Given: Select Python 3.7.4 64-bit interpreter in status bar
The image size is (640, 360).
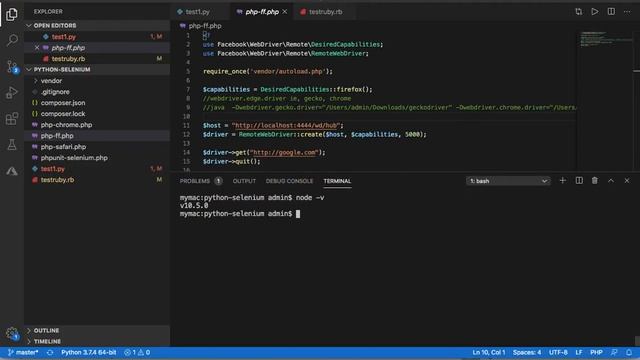Looking at the screenshot, I should tap(89, 352).
